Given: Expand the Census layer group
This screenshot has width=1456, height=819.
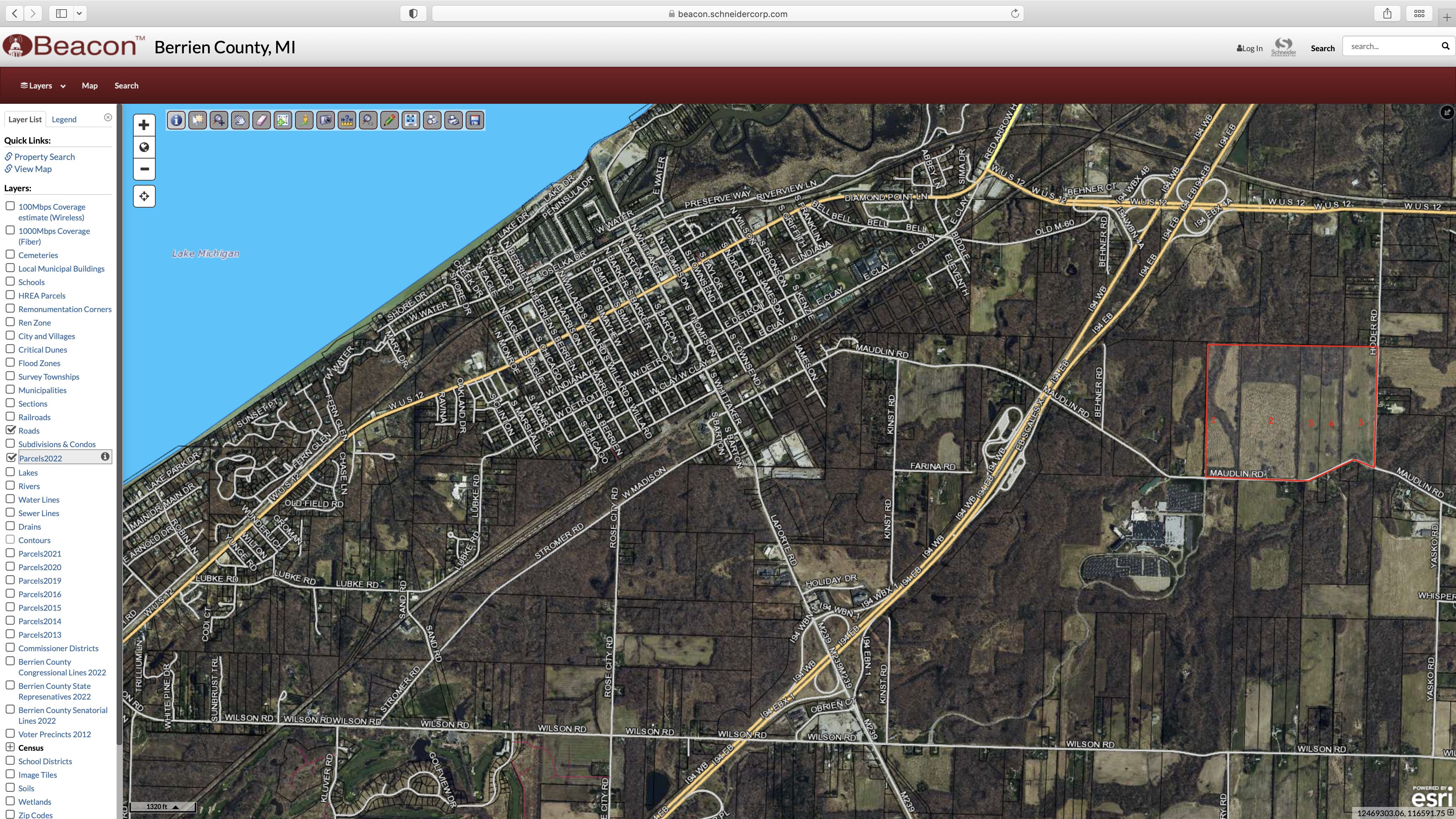Looking at the screenshot, I should [x=11, y=746].
